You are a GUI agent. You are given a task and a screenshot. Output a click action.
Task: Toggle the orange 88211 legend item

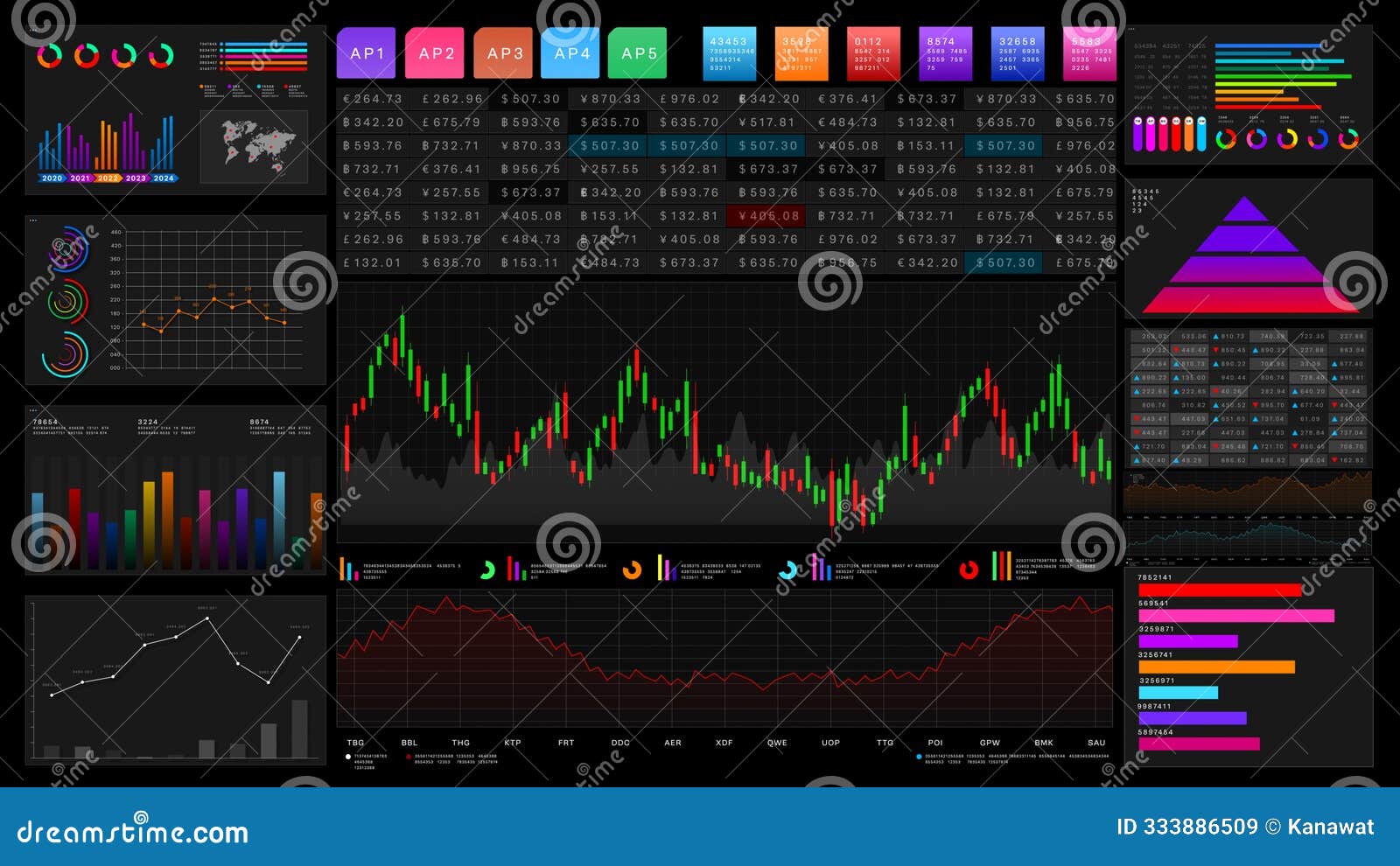point(201,87)
